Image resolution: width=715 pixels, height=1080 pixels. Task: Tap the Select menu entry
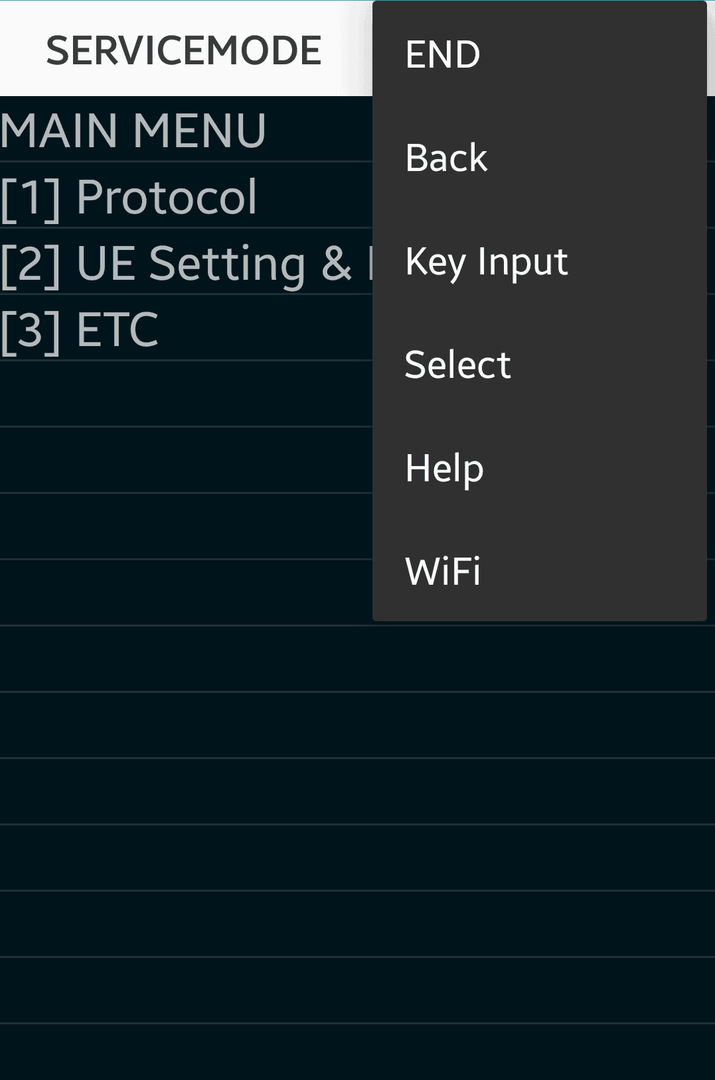[539, 364]
